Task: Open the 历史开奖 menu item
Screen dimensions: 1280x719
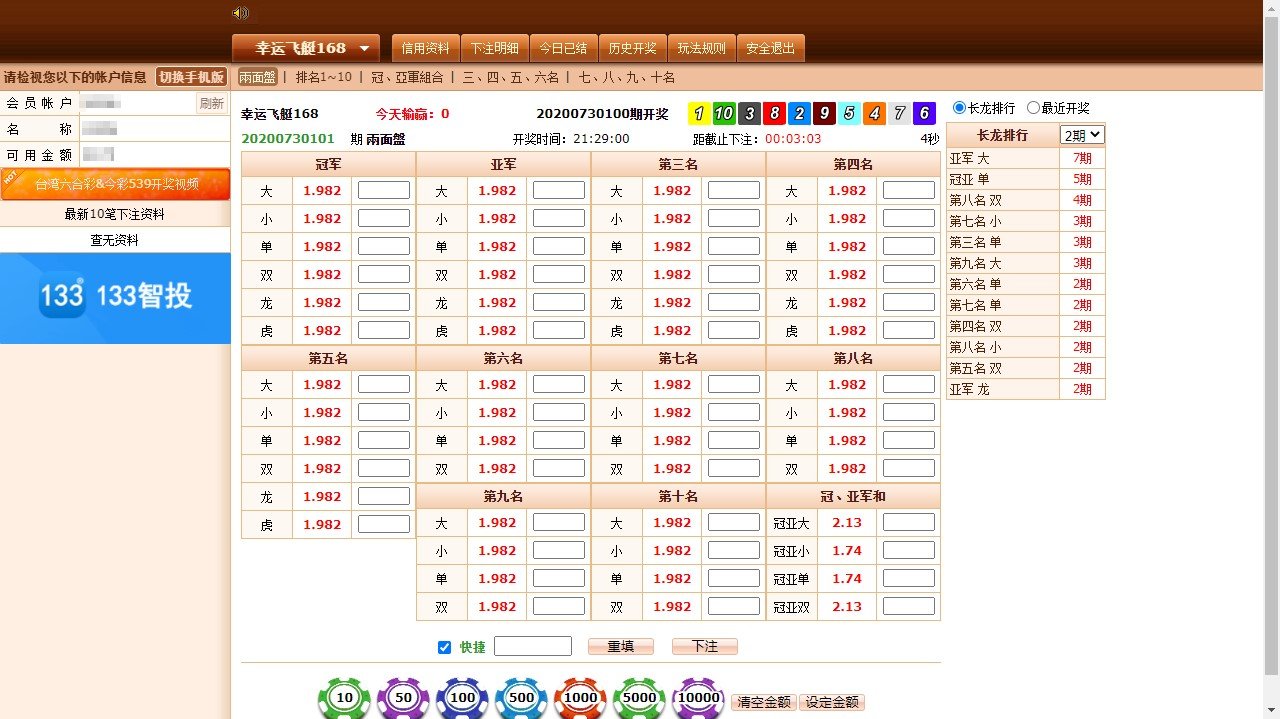Action: click(632, 48)
